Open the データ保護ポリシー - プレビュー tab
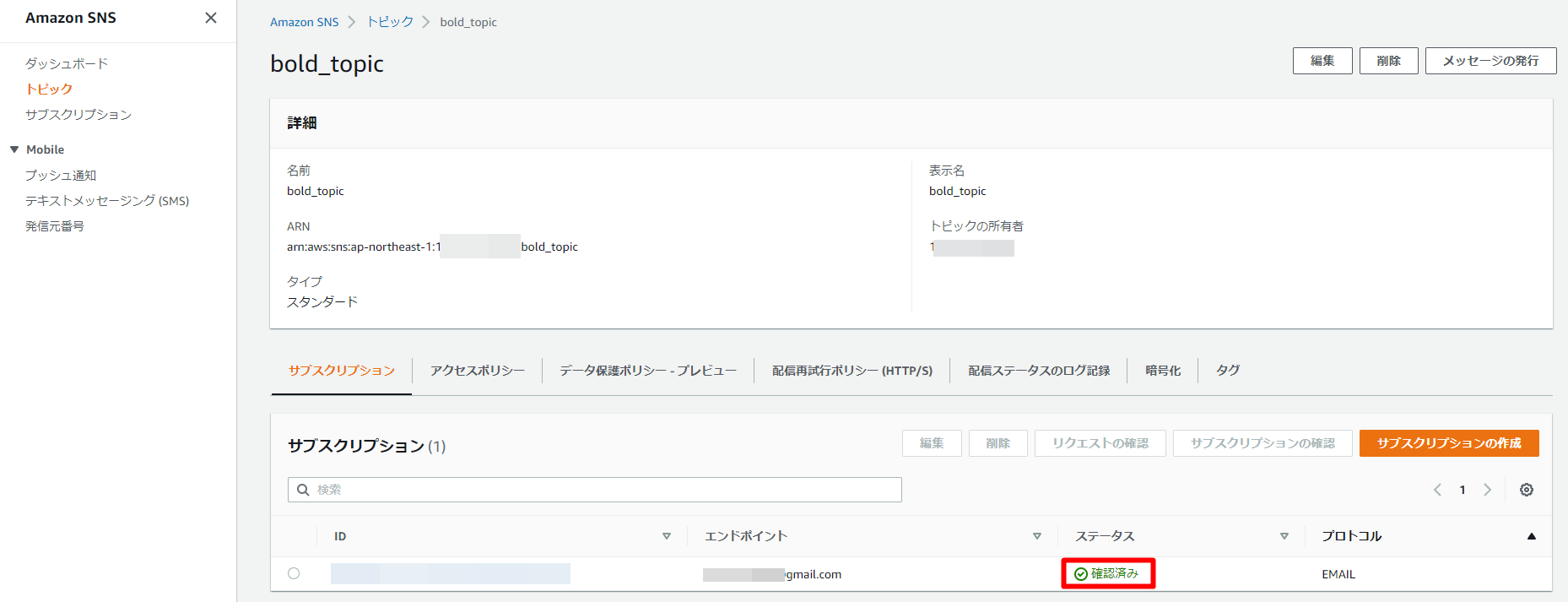The height and width of the screenshot is (602, 1568). (x=648, y=371)
